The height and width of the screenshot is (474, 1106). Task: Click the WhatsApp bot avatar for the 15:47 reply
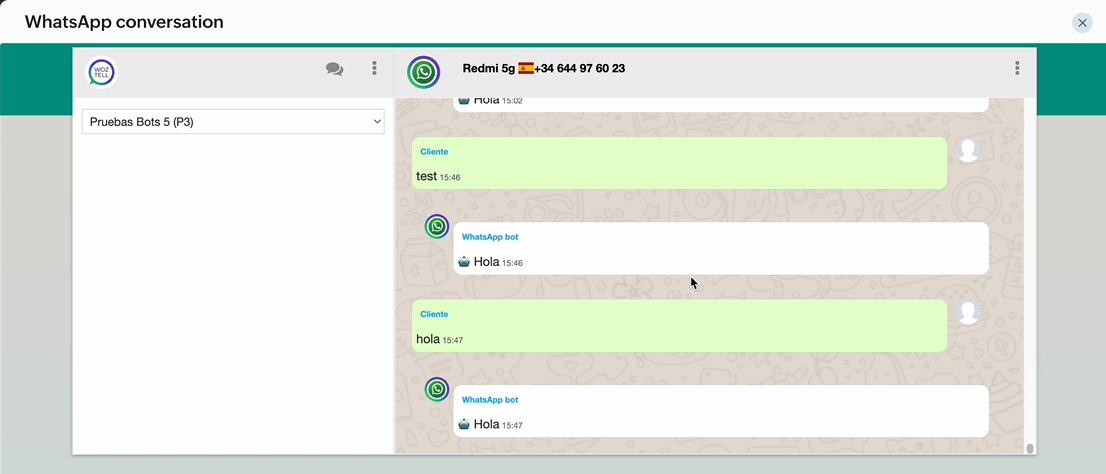[x=437, y=389]
